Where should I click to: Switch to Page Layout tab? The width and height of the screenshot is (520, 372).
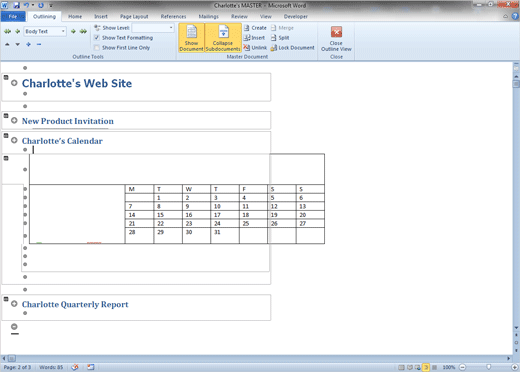134,16
